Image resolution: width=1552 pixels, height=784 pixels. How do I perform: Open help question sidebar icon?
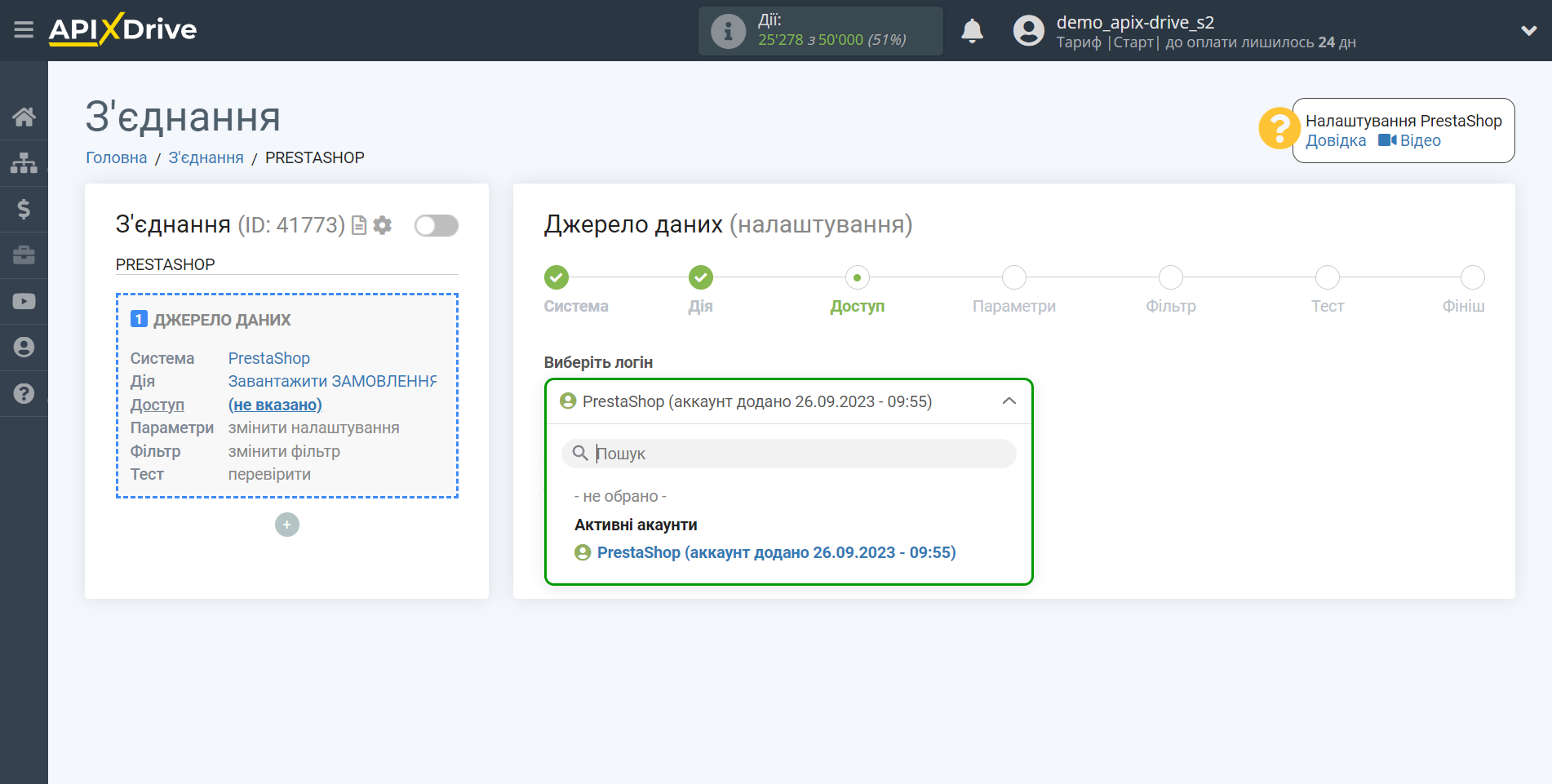tap(24, 393)
